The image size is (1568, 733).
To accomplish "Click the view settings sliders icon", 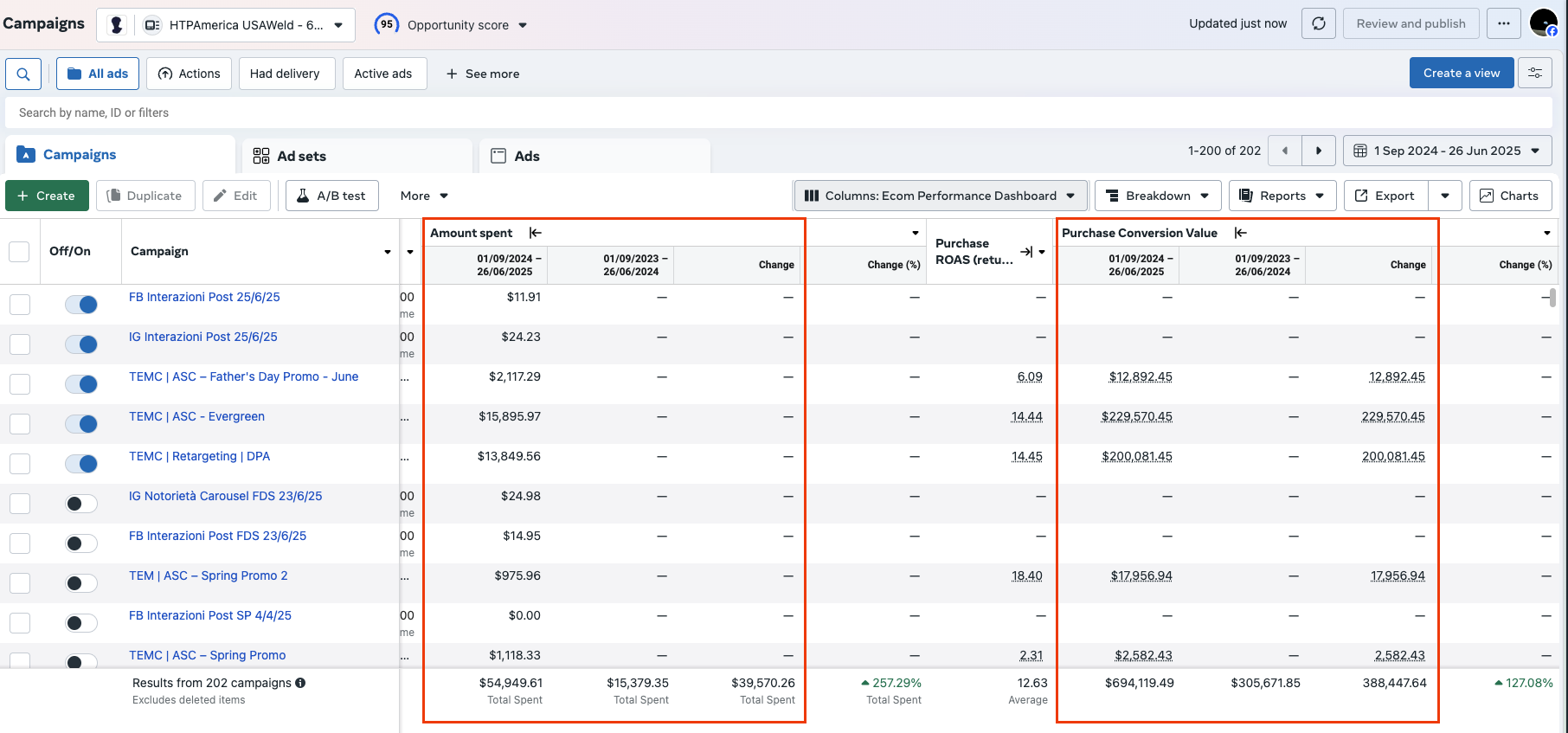I will pyautogui.click(x=1534, y=74).
